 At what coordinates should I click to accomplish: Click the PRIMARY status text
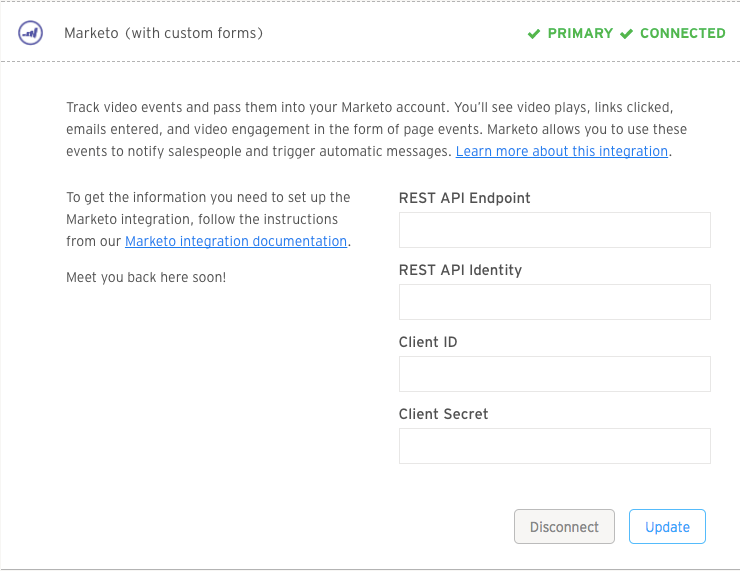point(580,34)
